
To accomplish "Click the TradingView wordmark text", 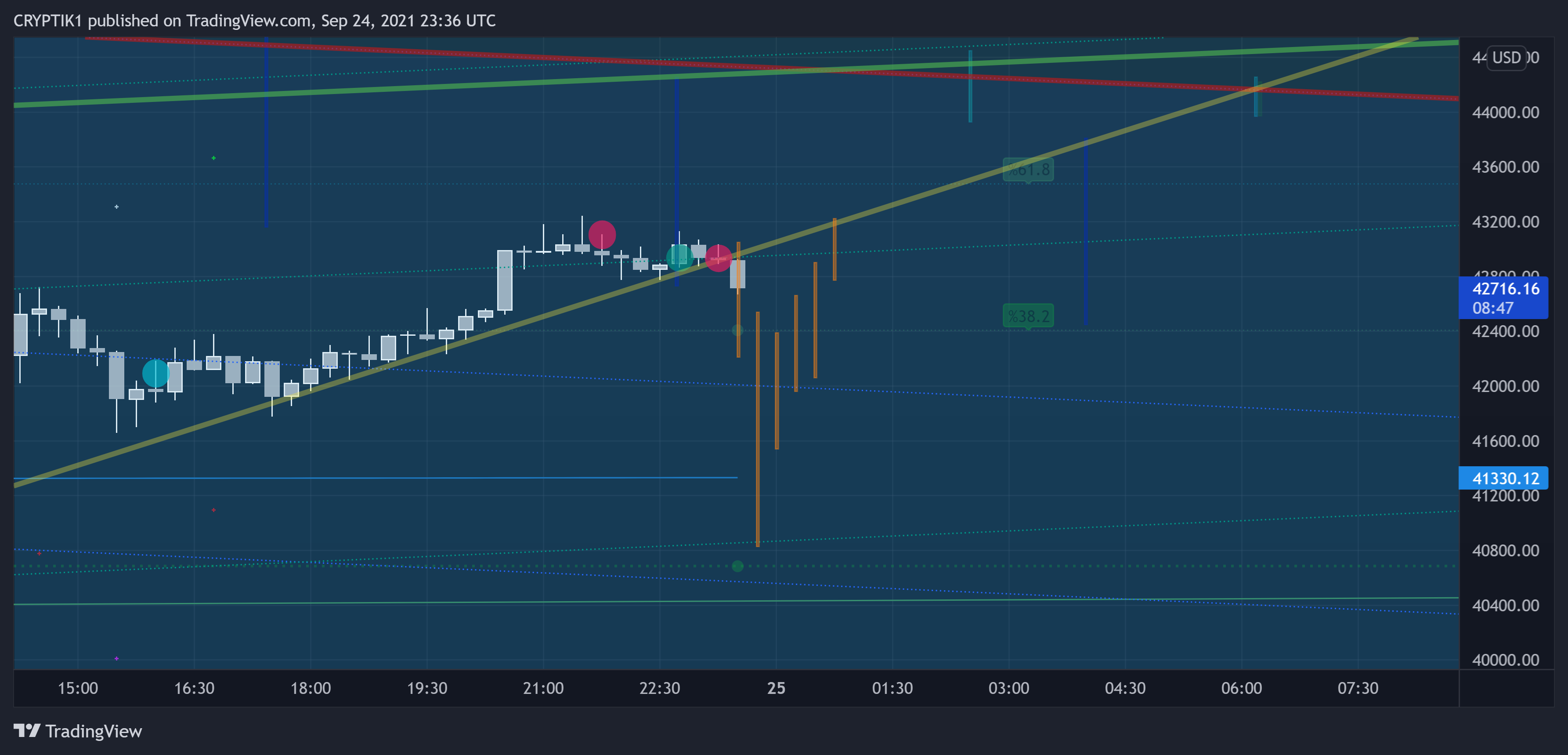I will tap(94, 731).
